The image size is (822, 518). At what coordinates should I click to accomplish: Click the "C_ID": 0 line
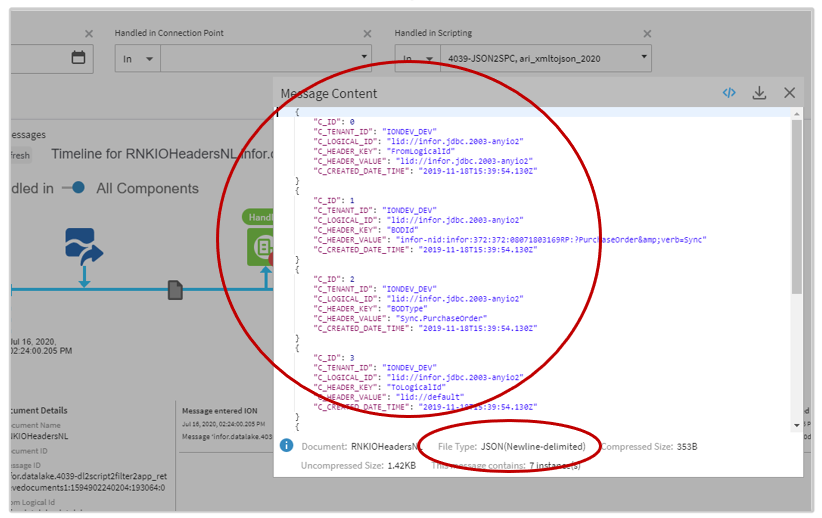point(333,122)
